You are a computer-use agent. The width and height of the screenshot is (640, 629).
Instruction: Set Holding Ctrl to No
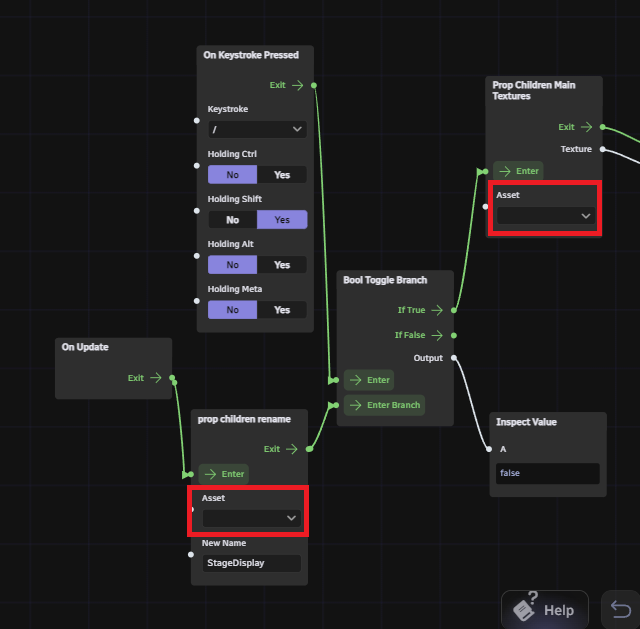coord(233,175)
